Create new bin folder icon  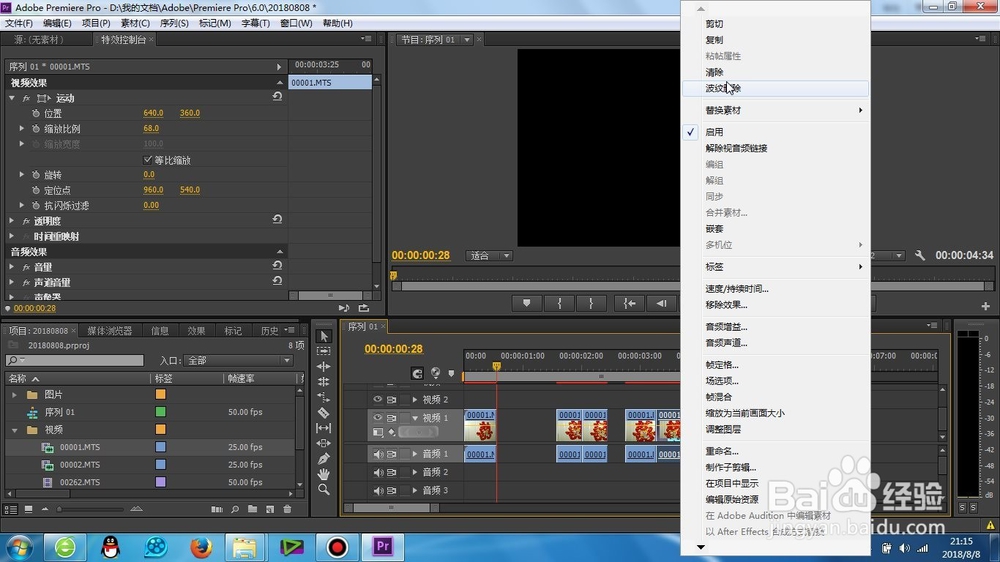[253, 509]
